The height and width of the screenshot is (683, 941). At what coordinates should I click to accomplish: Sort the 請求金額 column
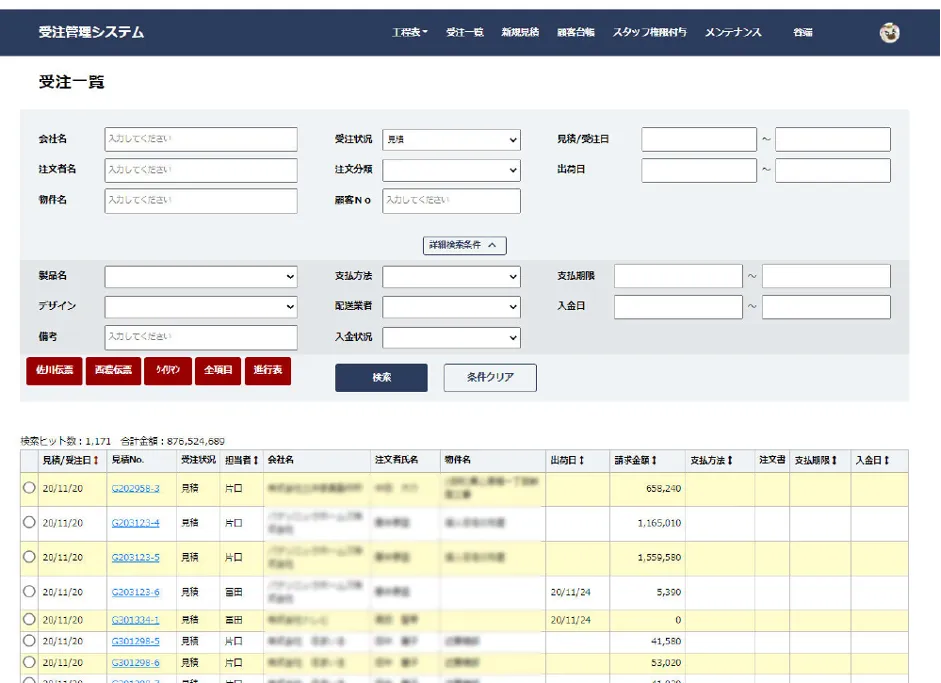coord(654,461)
